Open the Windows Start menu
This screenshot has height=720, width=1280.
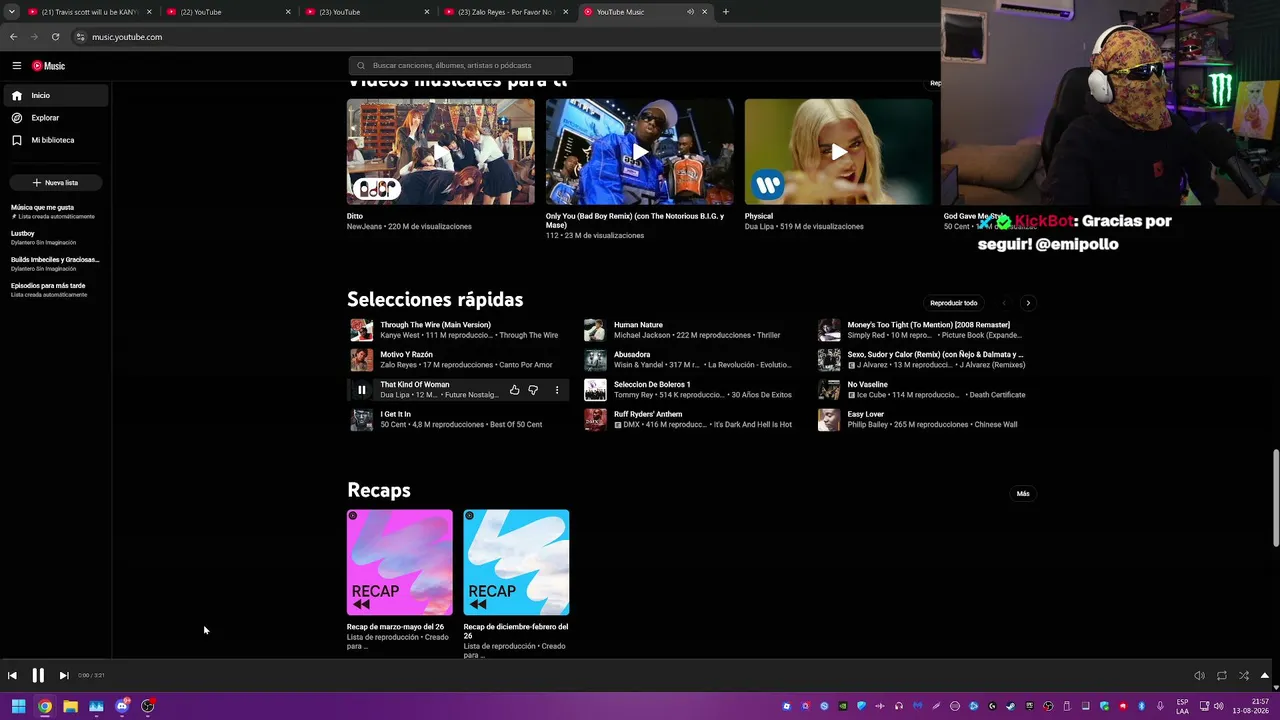tap(18, 706)
